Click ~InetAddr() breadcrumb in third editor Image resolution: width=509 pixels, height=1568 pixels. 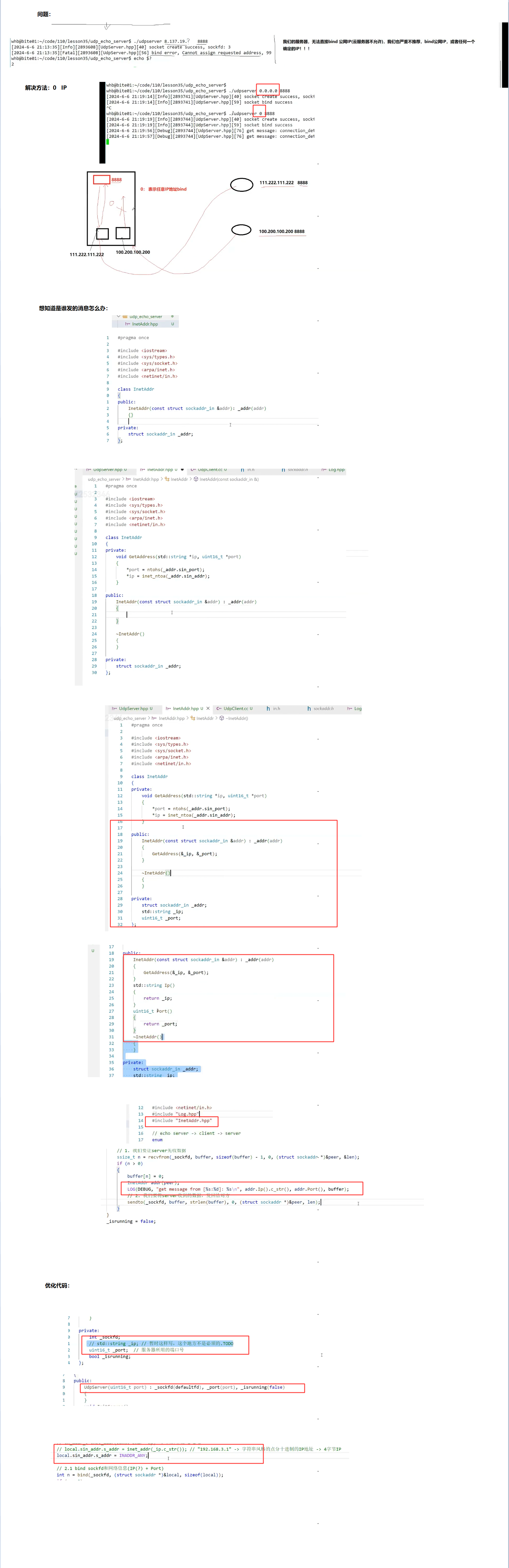[x=236, y=718]
